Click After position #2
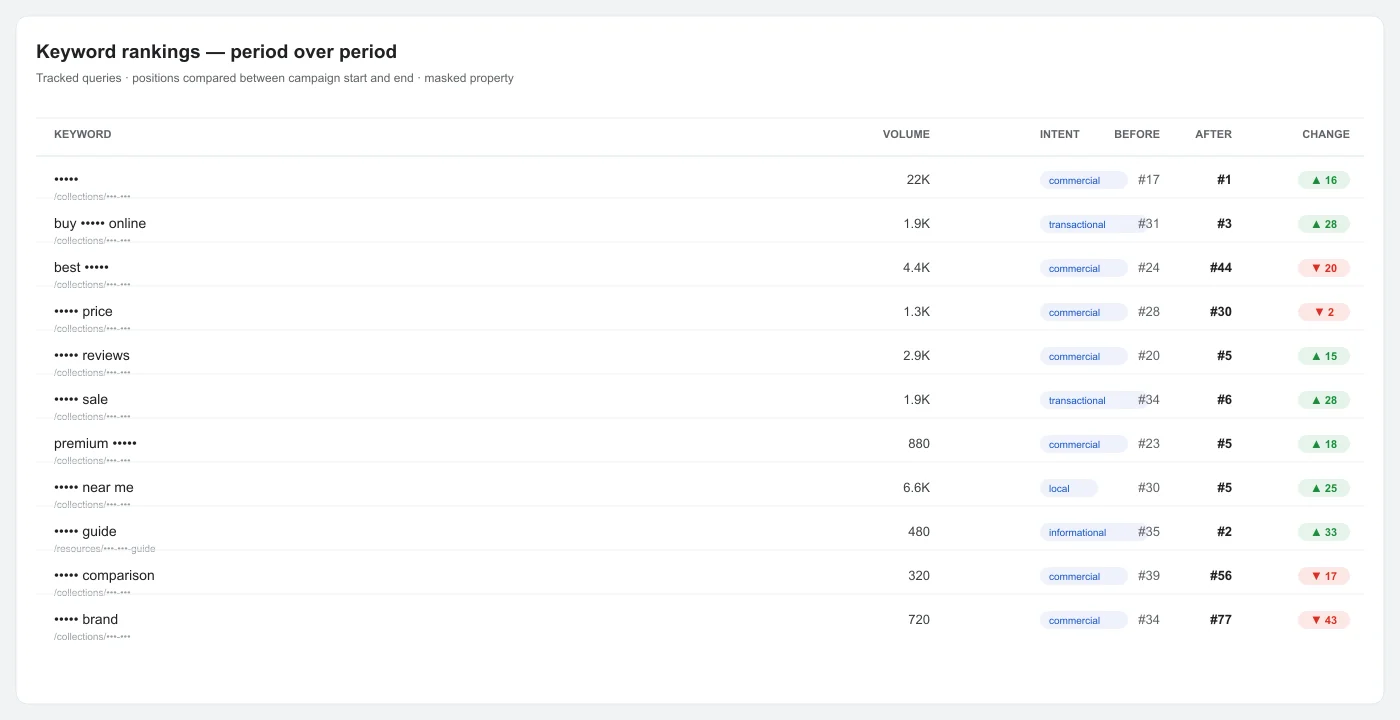This screenshot has height=720, width=1400. [x=1224, y=532]
